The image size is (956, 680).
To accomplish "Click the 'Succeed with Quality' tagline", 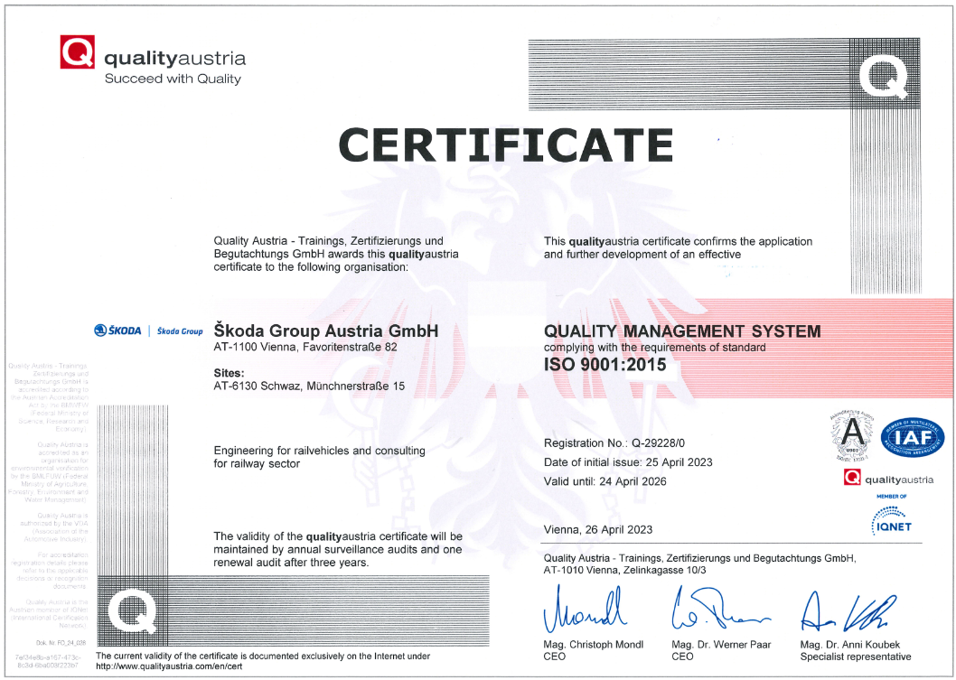I will point(173,79).
